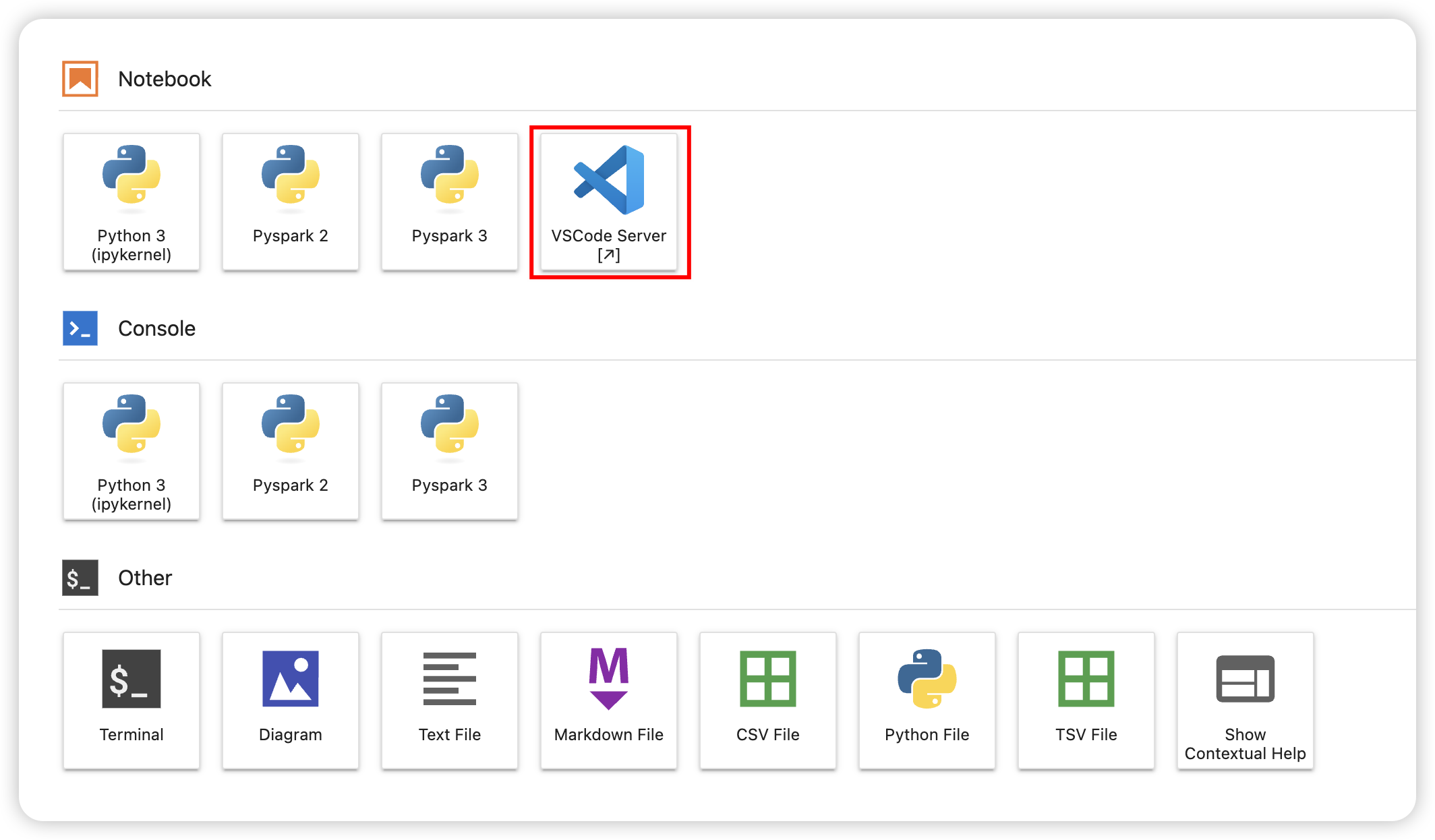Open a Python 3 (ipykernel) notebook

131,202
